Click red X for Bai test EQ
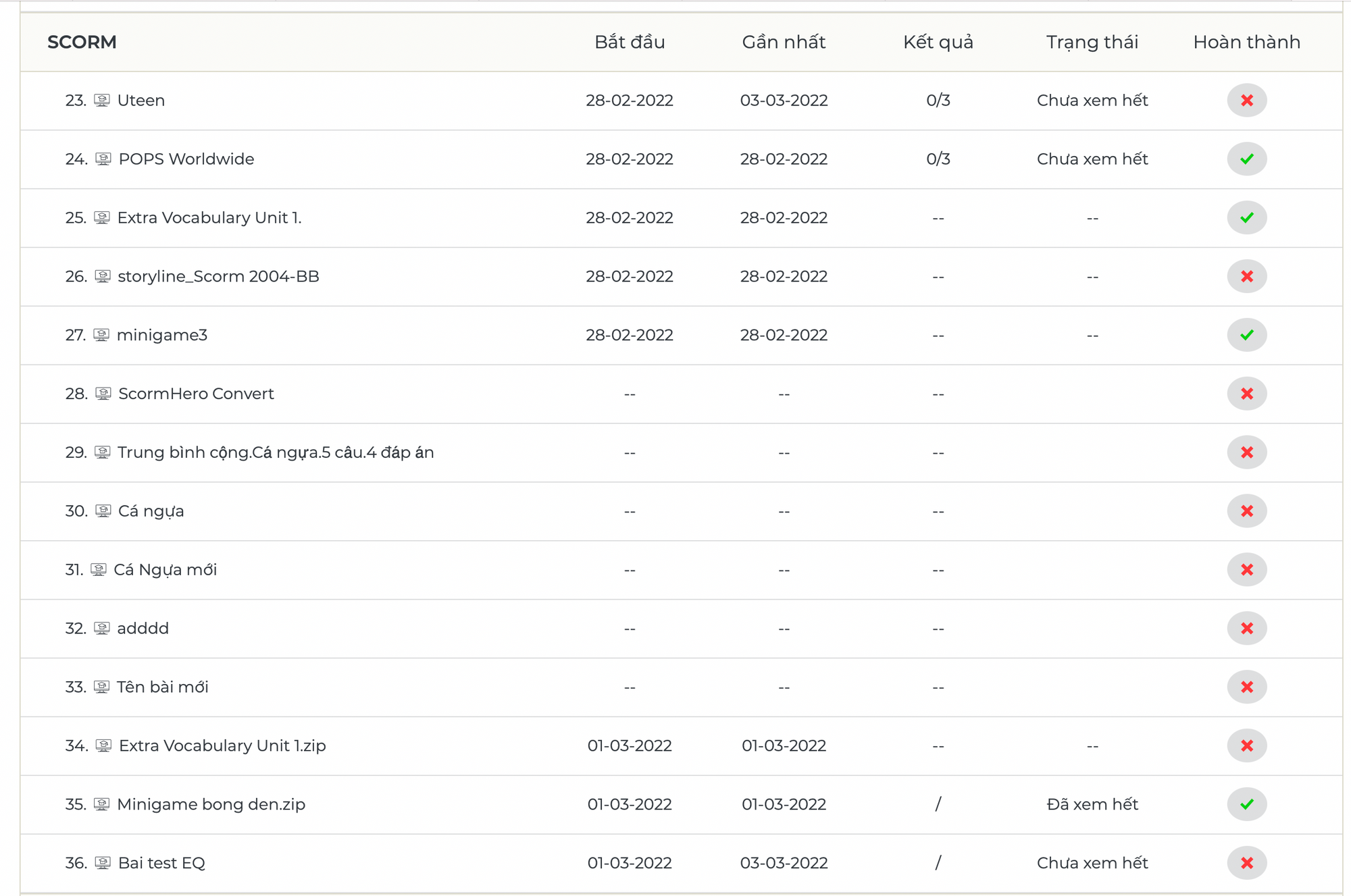Viewport: 1351px width, 896px height. (1246, 864)
